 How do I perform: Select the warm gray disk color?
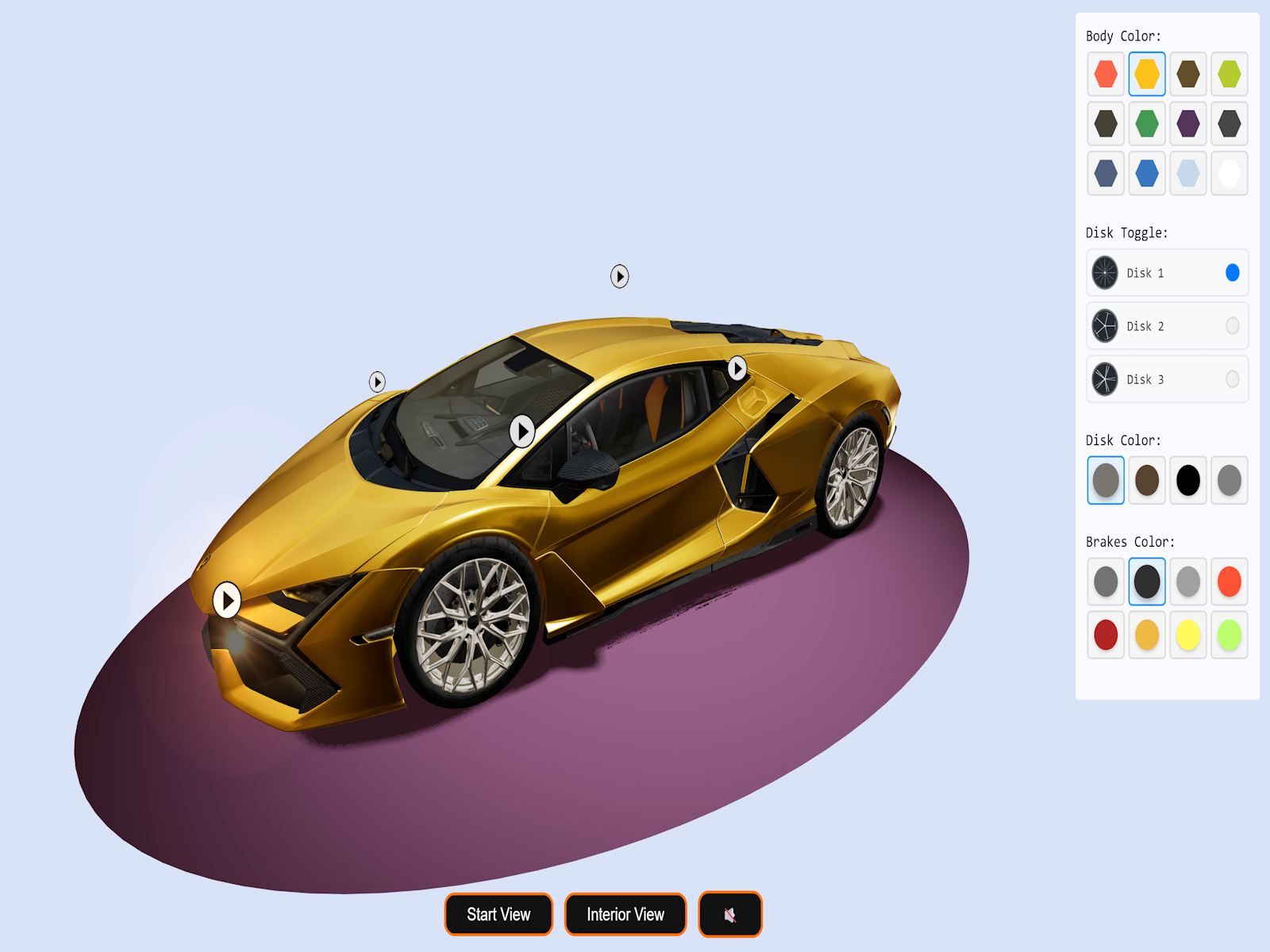(1106, 480)
